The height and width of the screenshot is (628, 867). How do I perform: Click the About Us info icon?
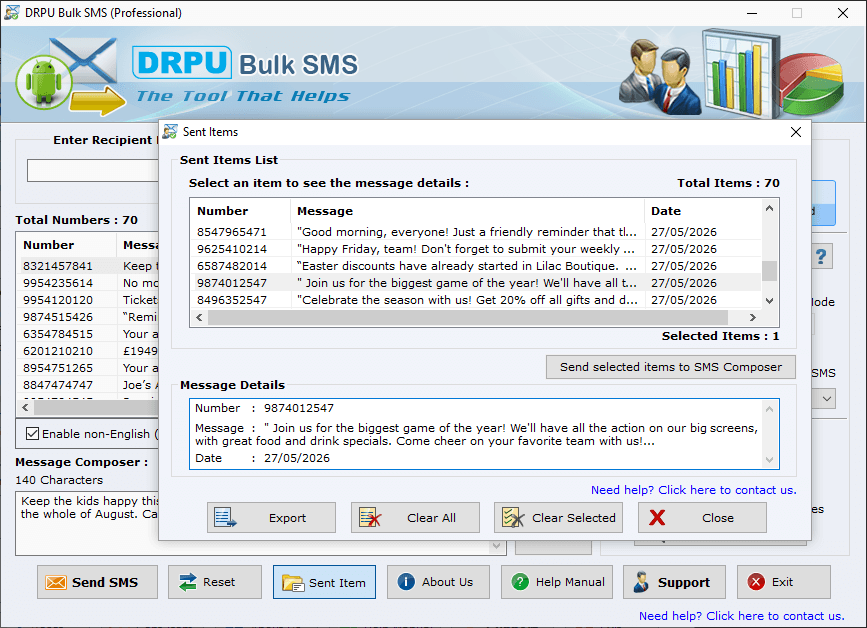click(406, 582)
